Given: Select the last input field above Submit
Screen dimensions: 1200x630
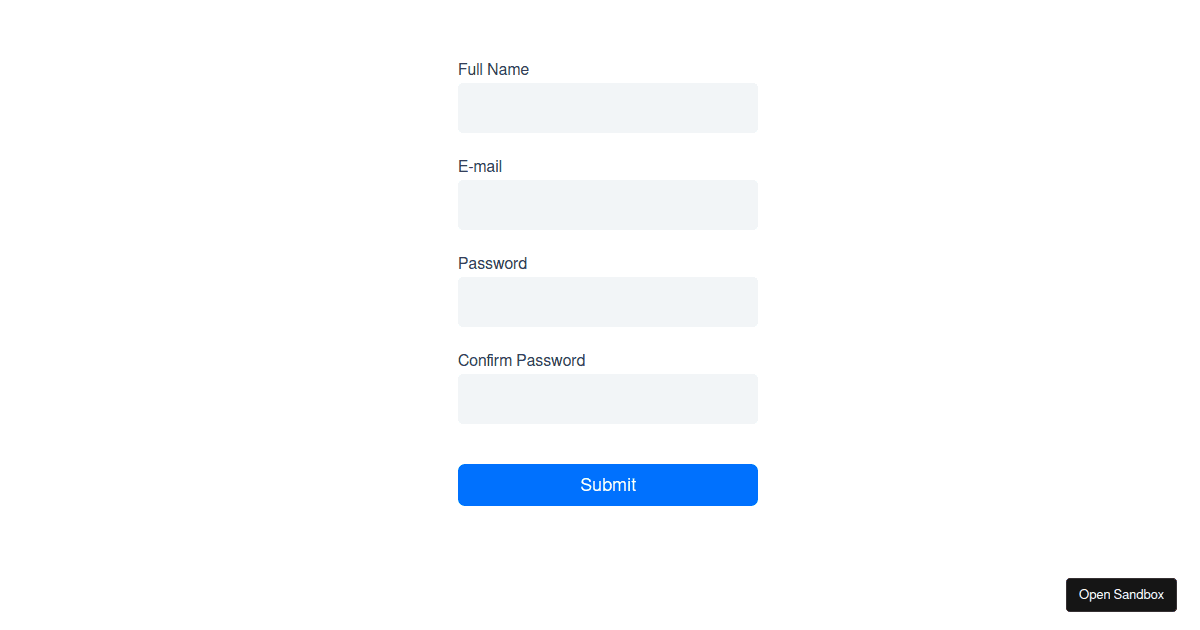Looking at the screenshot, I should 607,399.
